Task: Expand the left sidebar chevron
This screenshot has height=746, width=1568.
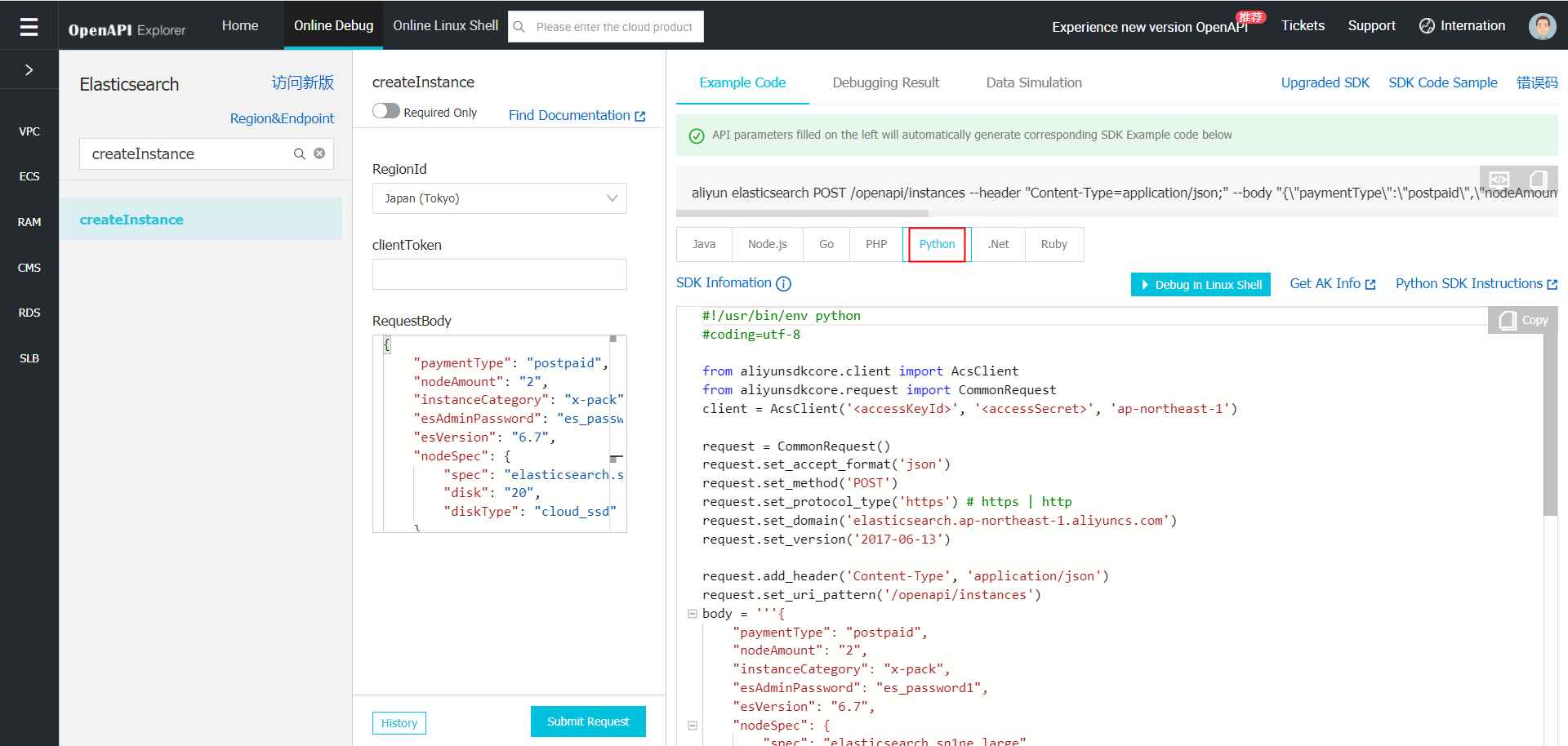Action: (x=29, y=70)
